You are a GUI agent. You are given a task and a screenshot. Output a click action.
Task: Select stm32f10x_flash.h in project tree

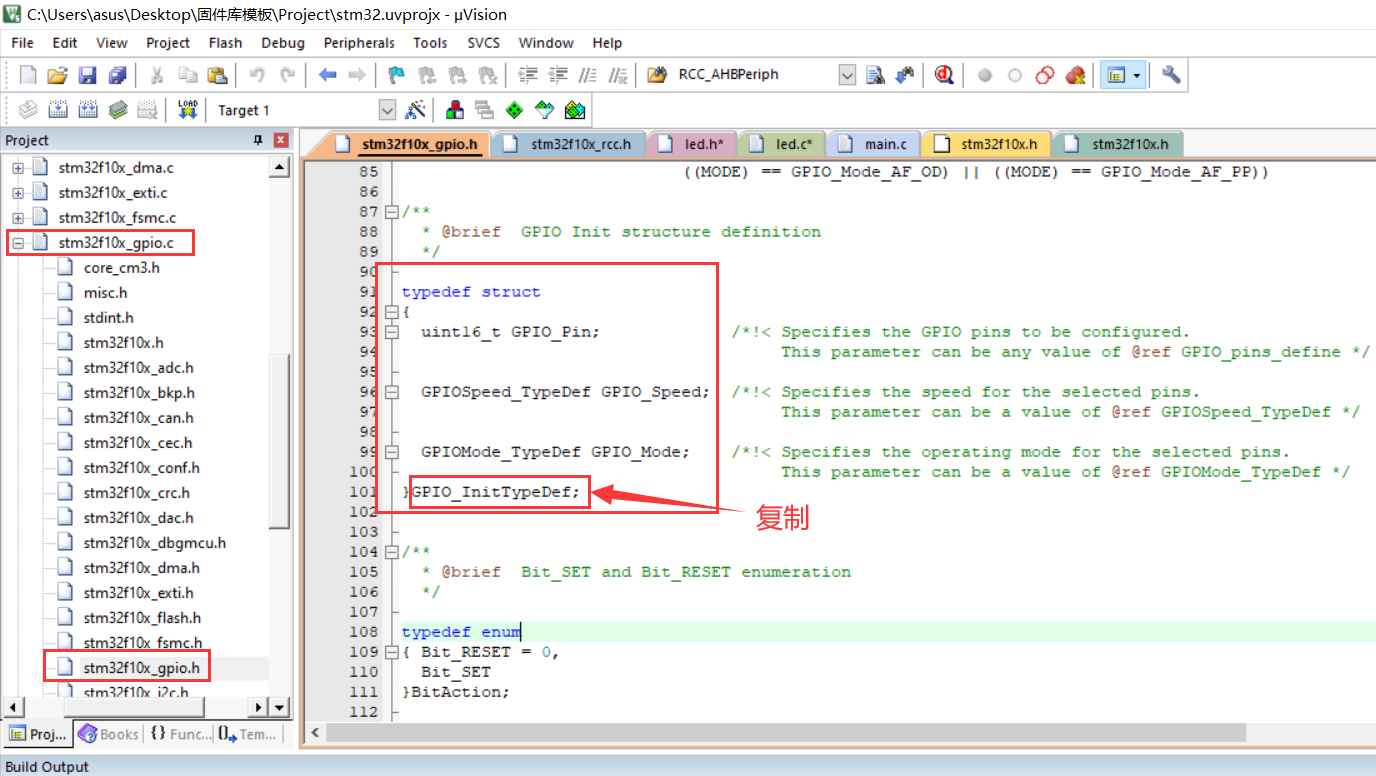point(142,618)
